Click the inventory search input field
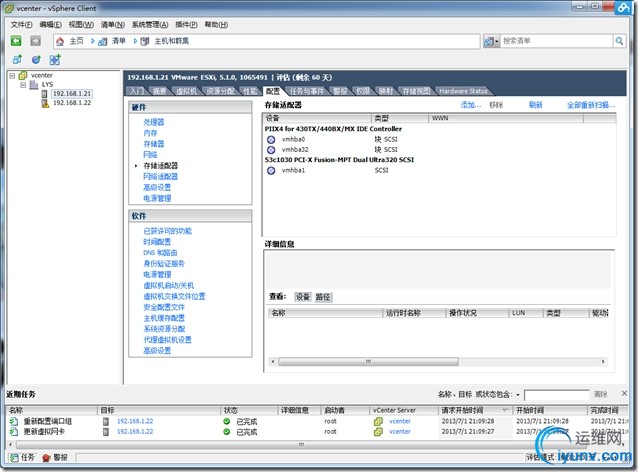Screen dimensions: 638x472 tap(557, 41)
